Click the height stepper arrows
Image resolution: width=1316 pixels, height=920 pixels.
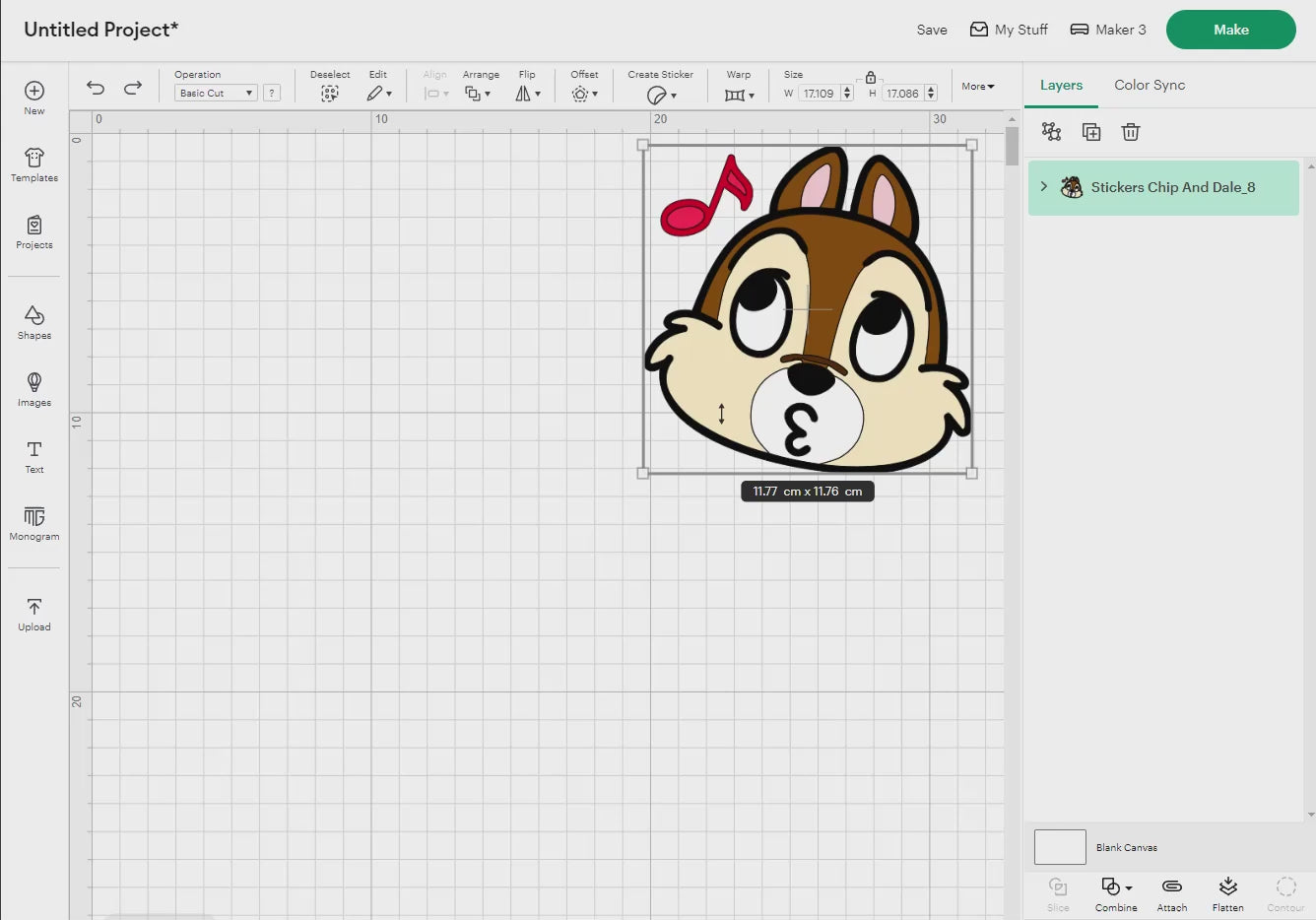coord(931,94)
